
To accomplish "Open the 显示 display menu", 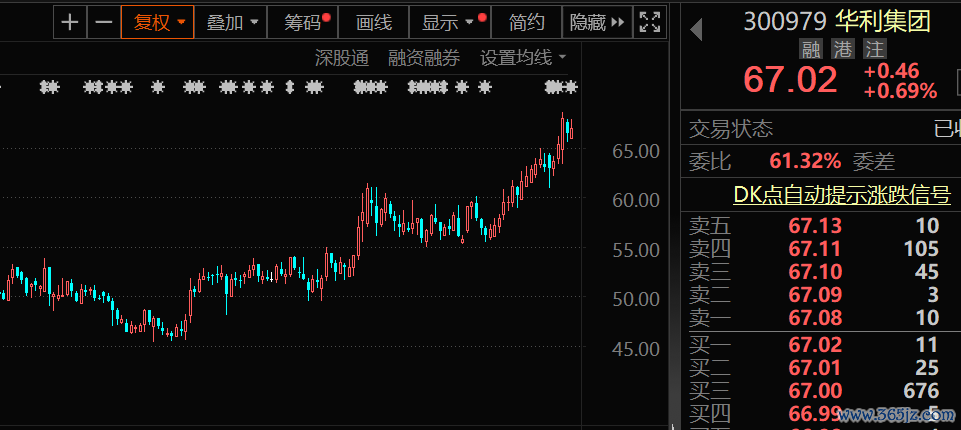I will click(x=447, y=22).
